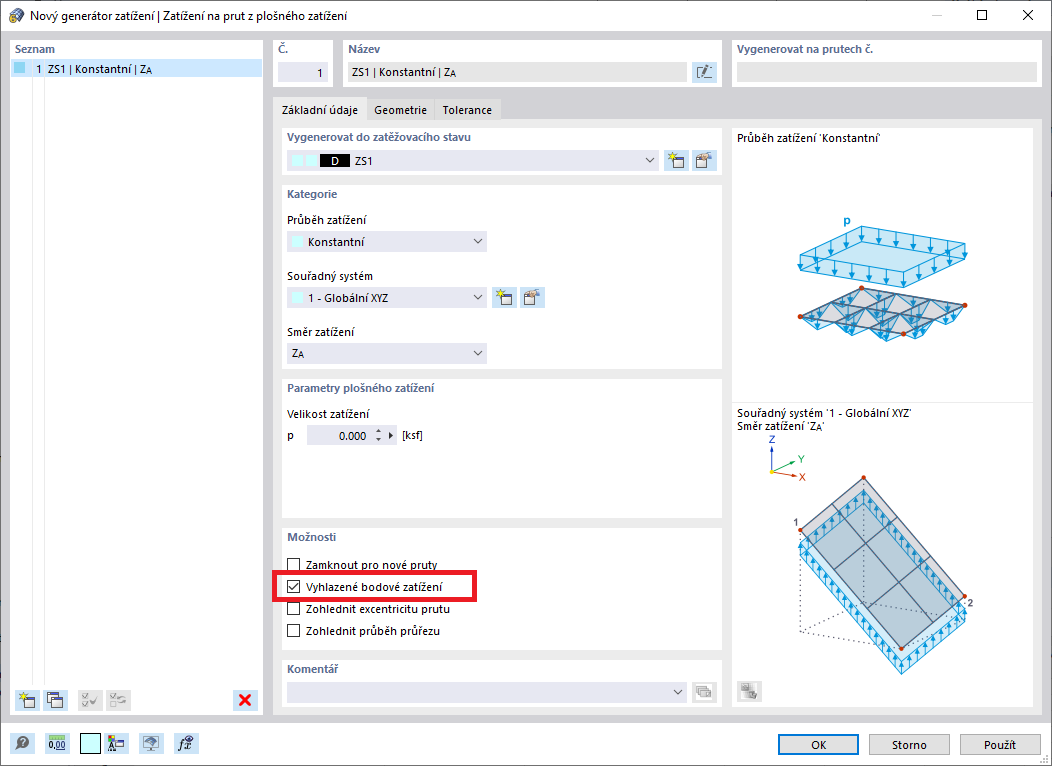Uncheck Vyhlazené bodové zatížení
The width and height of the screenshot is (1052, 766).
coord(293,587)
